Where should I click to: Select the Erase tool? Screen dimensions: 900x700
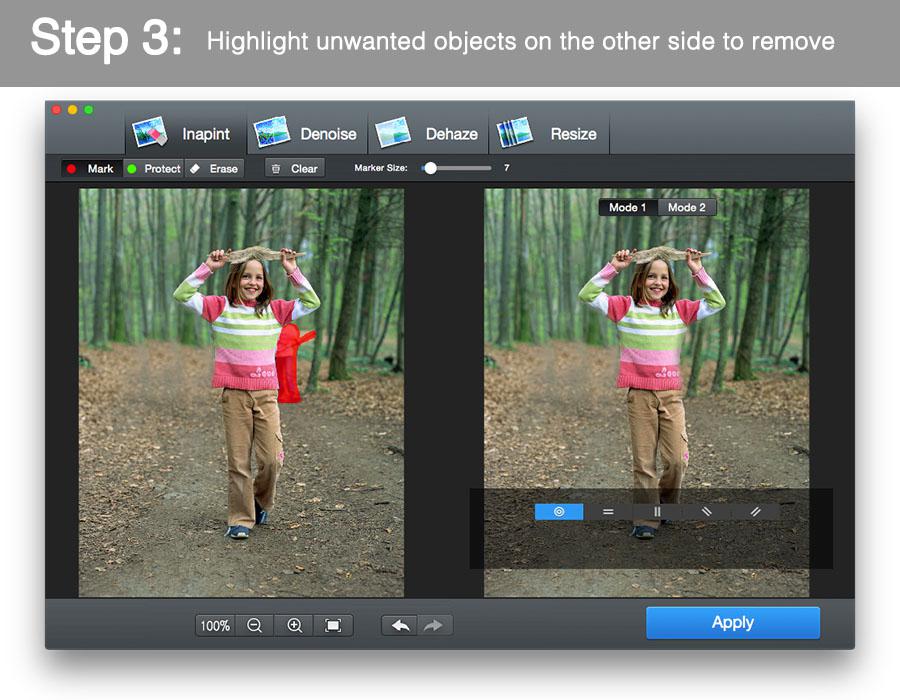pos(214,169)
